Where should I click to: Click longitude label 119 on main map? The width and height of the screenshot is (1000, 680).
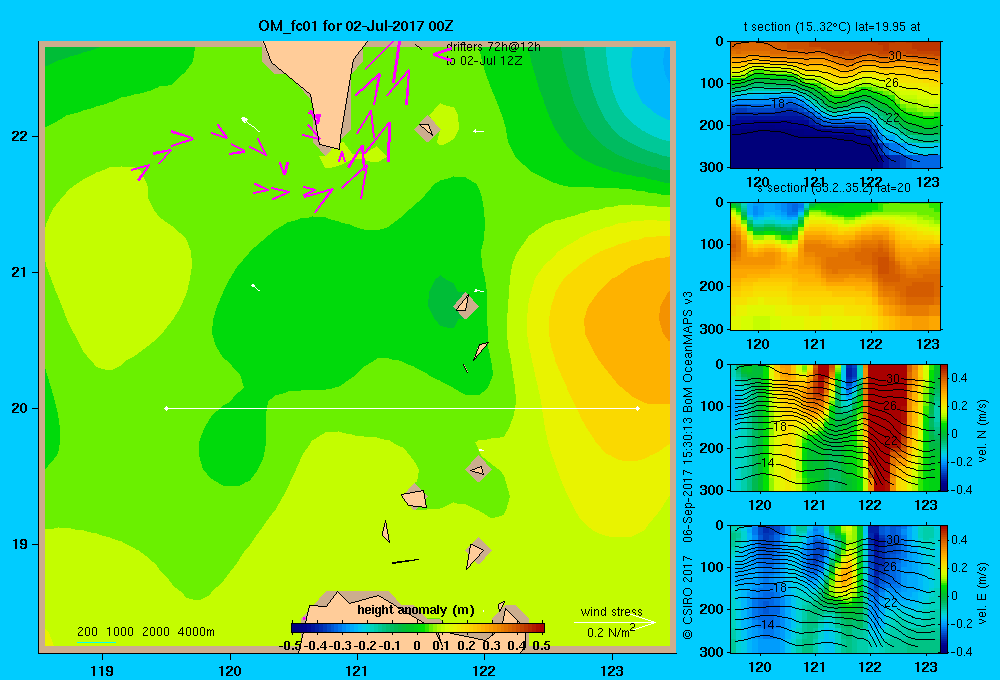click(102, 670)
